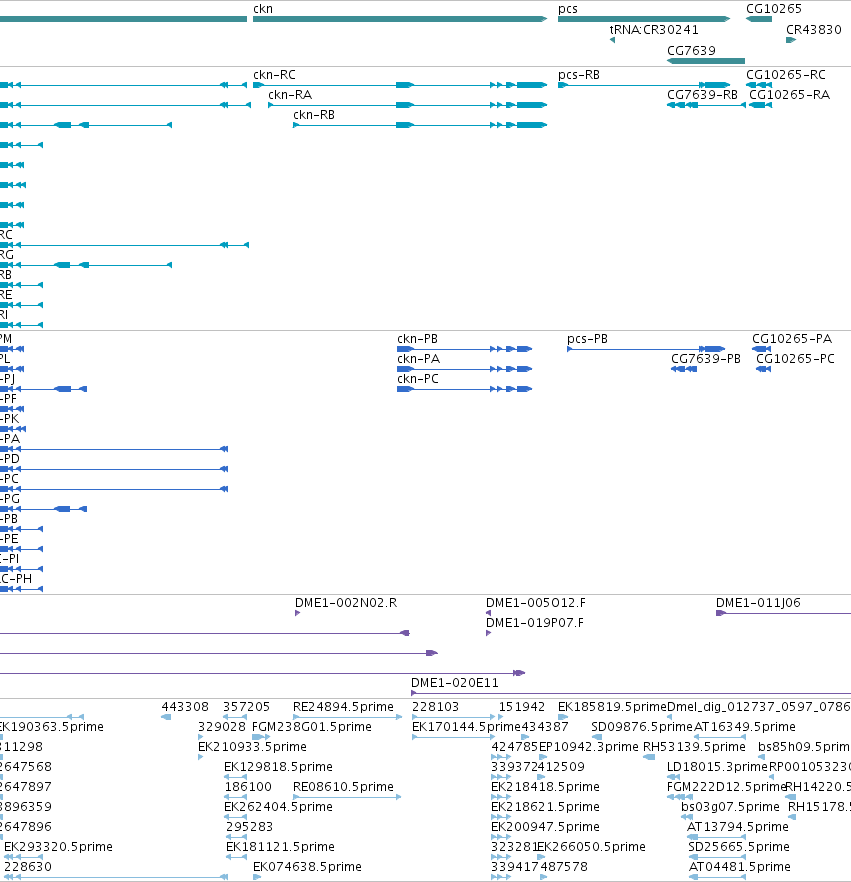Select the CG7639 gene bar

[706, 61]
